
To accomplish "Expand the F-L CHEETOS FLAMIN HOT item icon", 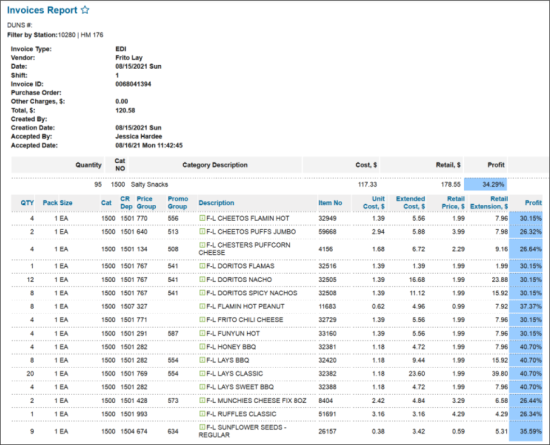I will [202, 218].
